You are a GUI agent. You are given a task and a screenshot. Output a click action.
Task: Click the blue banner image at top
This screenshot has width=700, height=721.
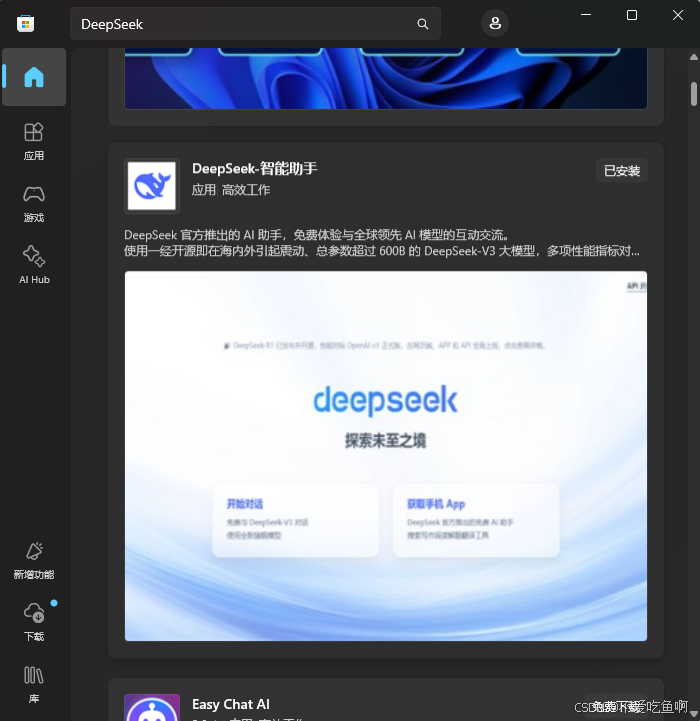385,78
